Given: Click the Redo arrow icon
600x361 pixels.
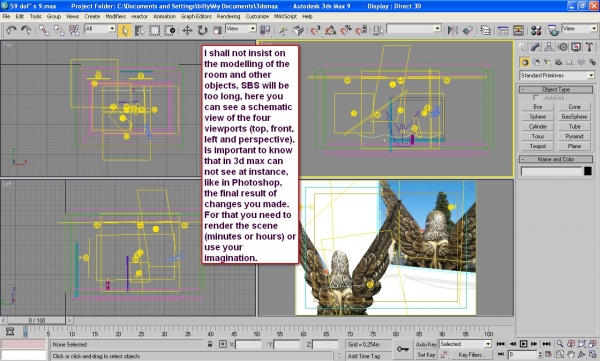Looking at the screenshot, I should 26,30.
